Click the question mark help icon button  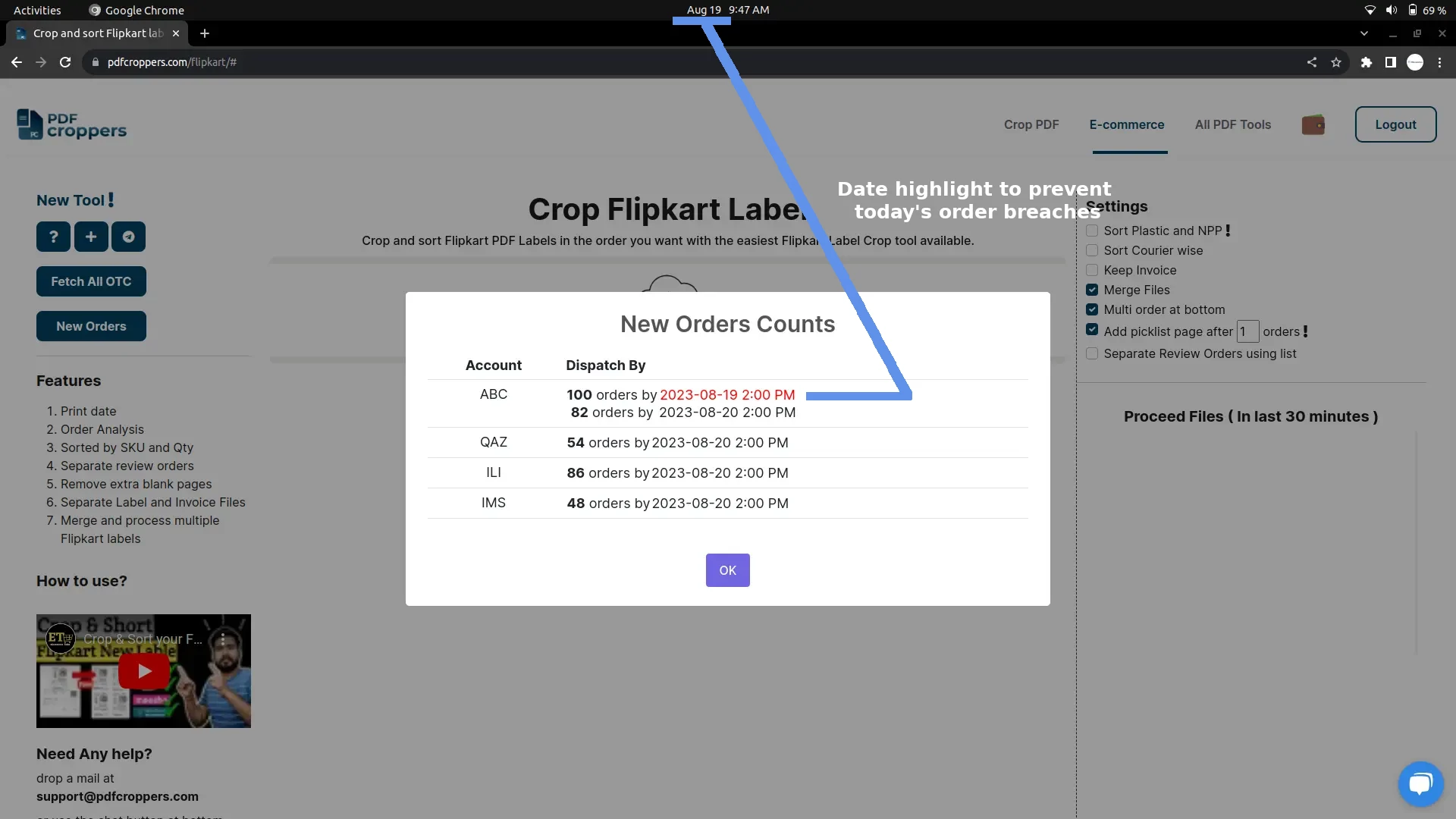53,237
